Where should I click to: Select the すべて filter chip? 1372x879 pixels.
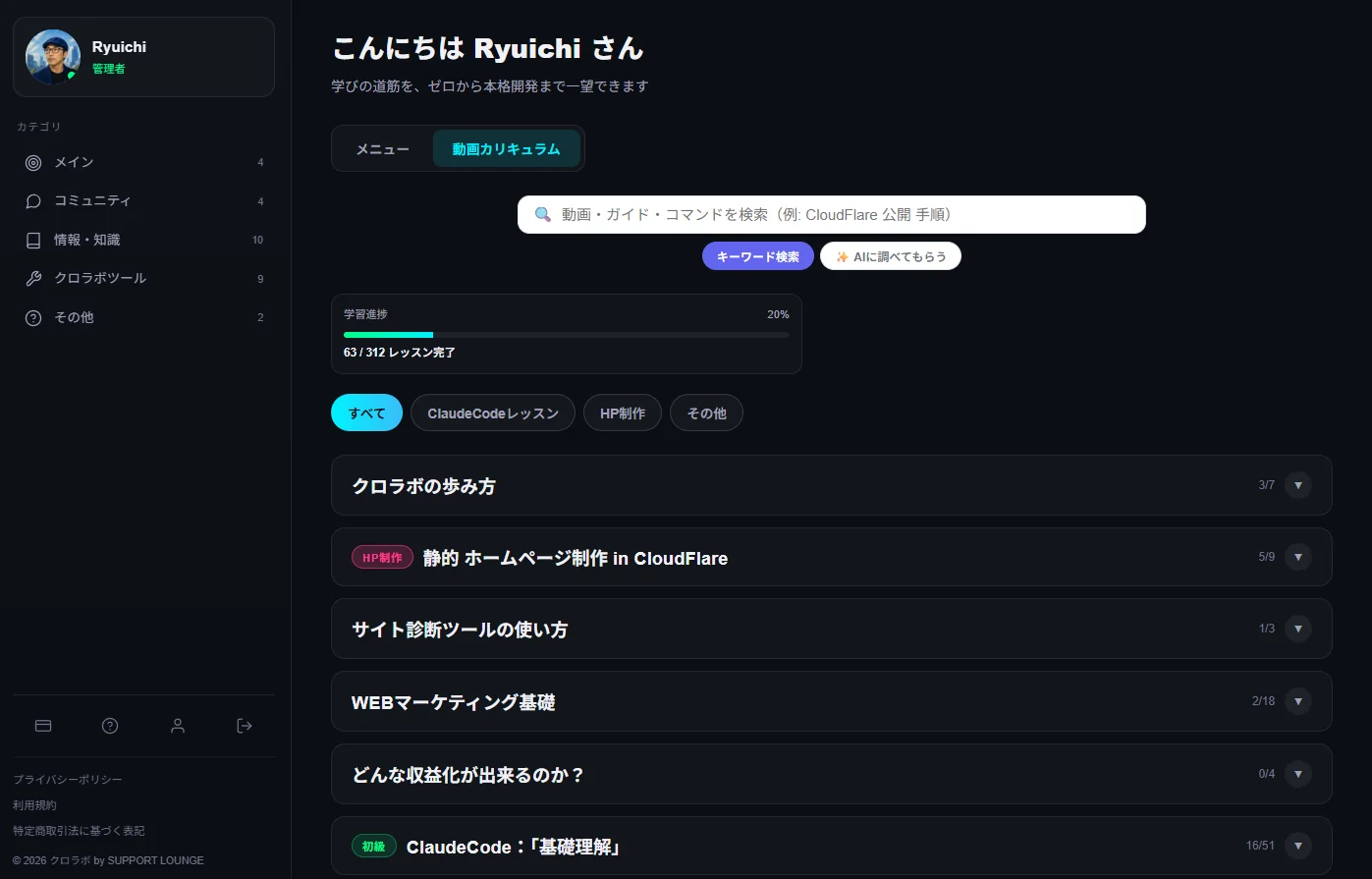pos(366,413)
